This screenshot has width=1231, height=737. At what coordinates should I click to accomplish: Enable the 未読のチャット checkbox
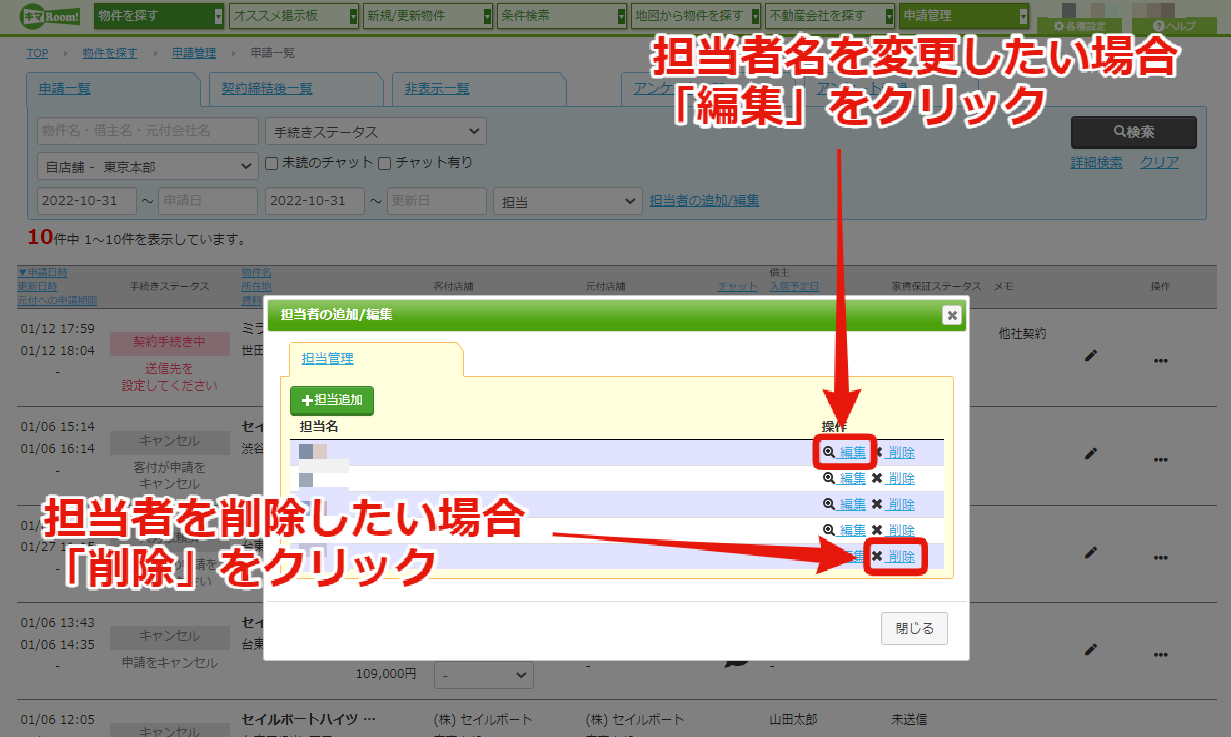[271, 162]
